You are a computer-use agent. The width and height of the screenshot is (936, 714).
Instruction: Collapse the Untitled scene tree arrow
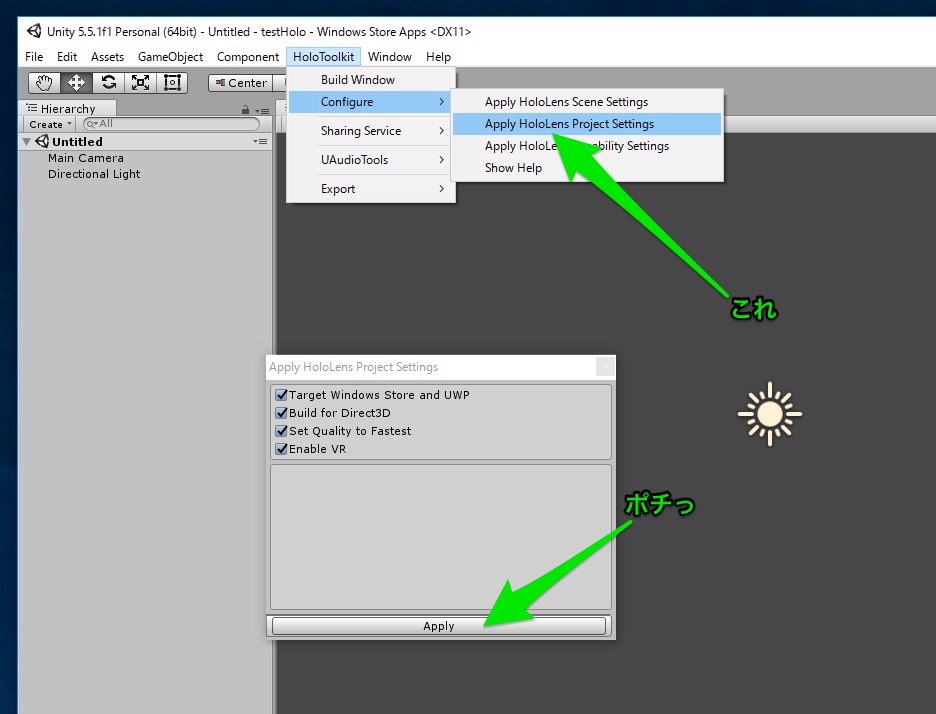coord(26,142)
